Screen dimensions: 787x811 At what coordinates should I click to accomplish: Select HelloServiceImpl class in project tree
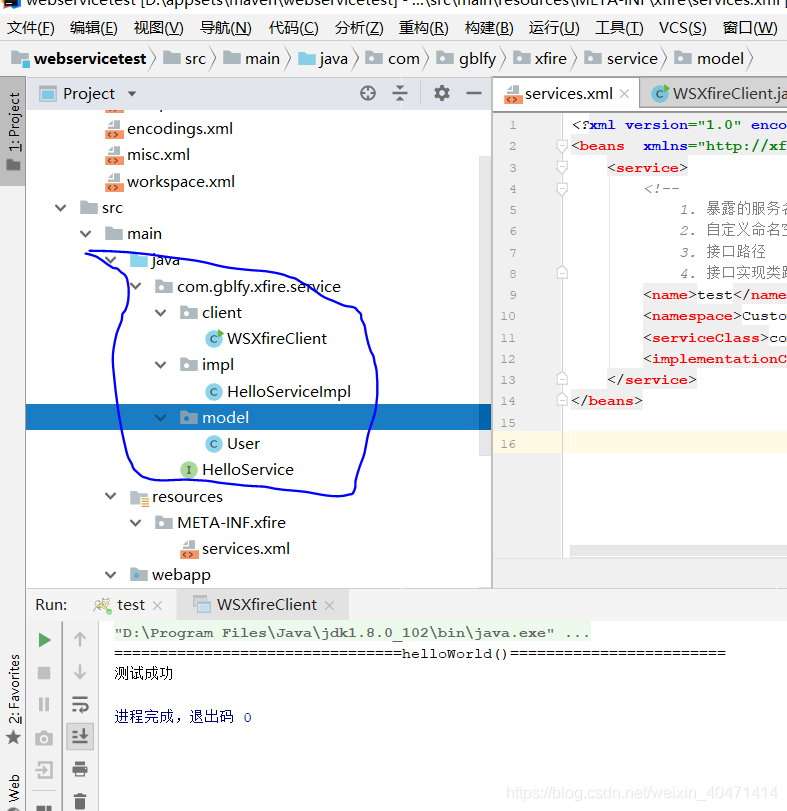tap(288, 391)
